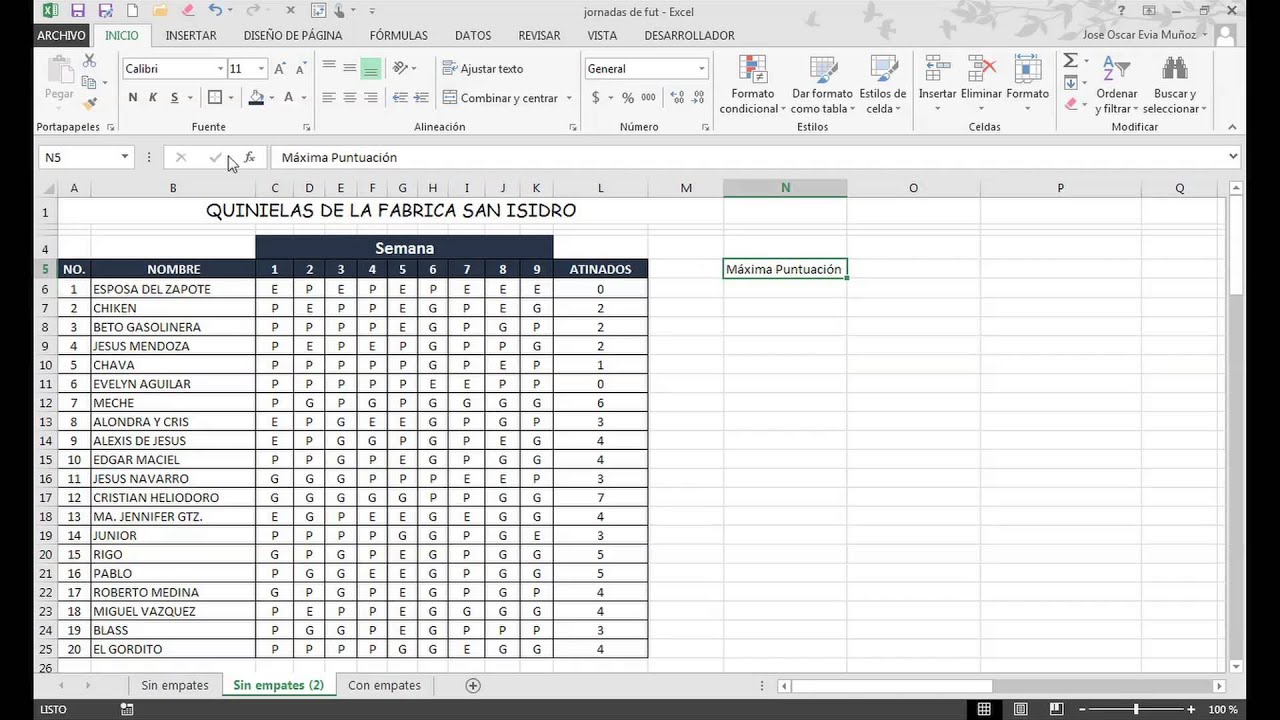1280x720 pixels.
Task: Click the Percent style icon
Action: tap(628, 98)
